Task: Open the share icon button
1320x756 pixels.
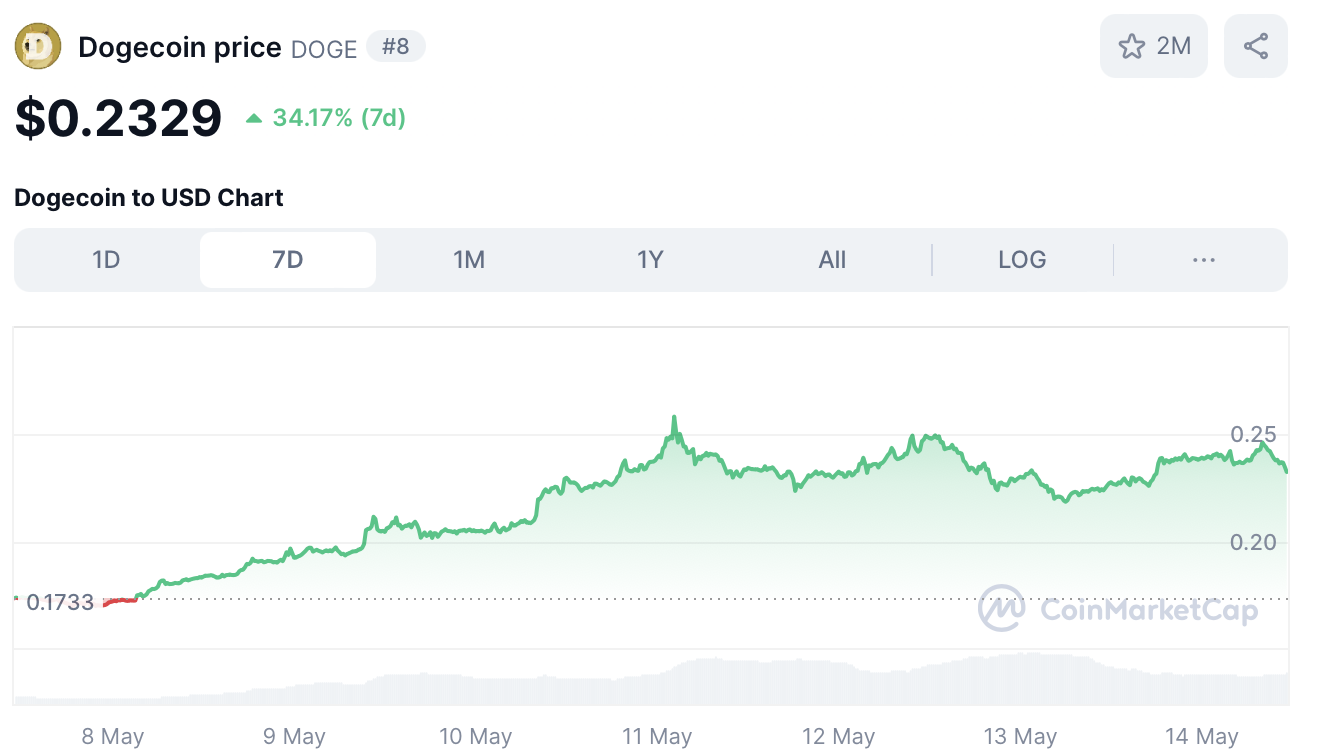Action: click(1256, 46)
